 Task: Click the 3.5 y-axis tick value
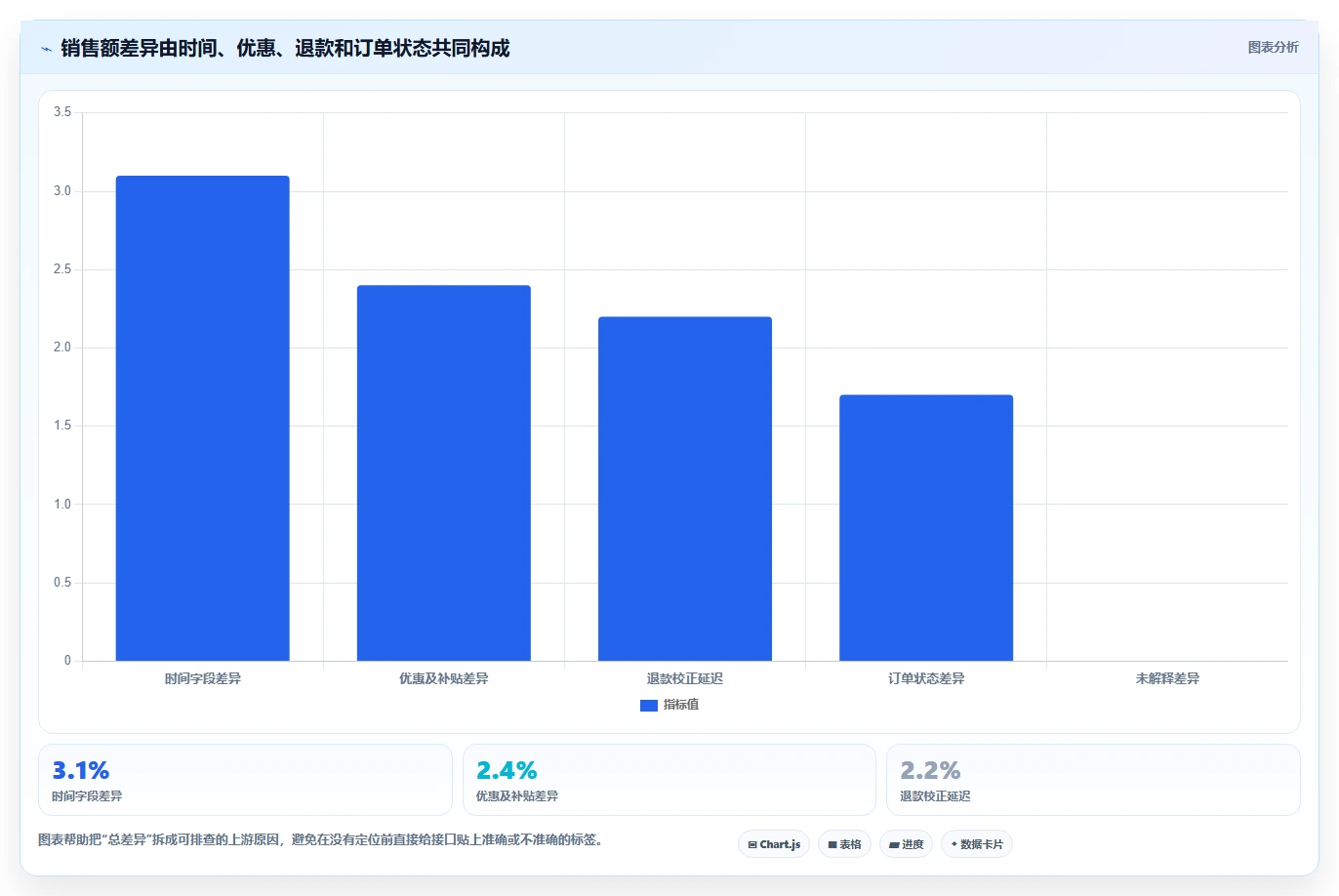tap(62, 112)
